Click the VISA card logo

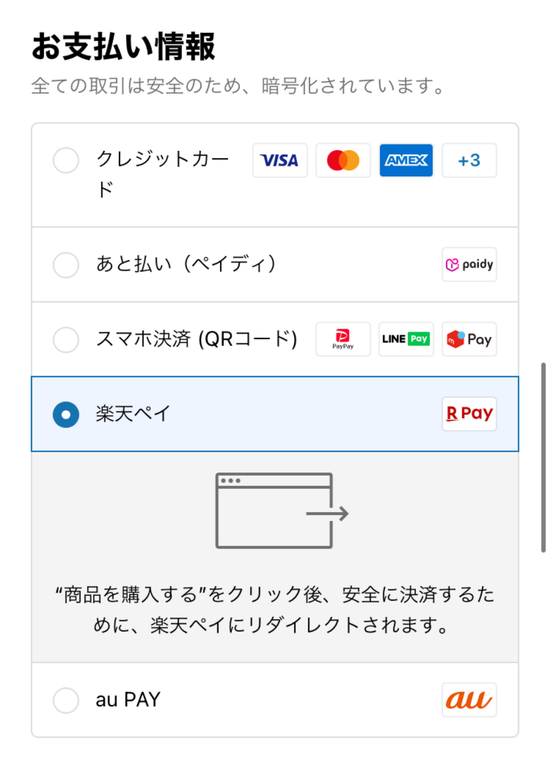[280, 160]
